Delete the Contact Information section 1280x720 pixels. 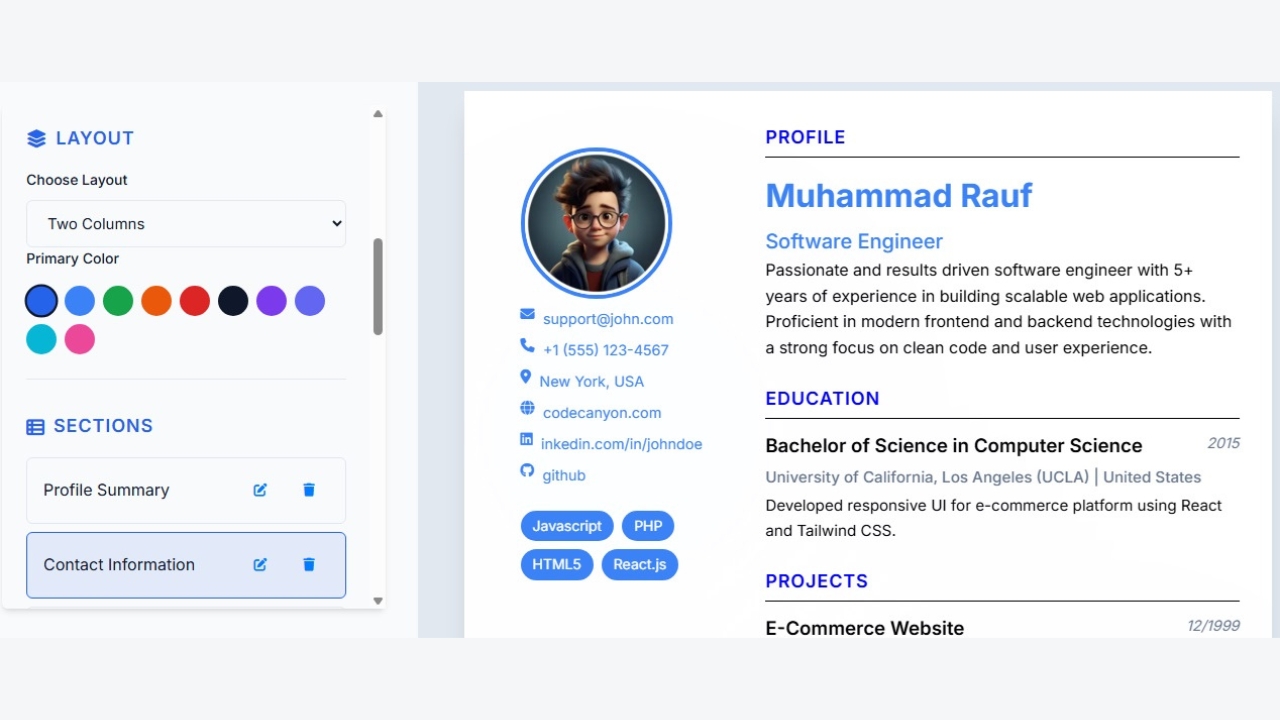pos(309,565)
